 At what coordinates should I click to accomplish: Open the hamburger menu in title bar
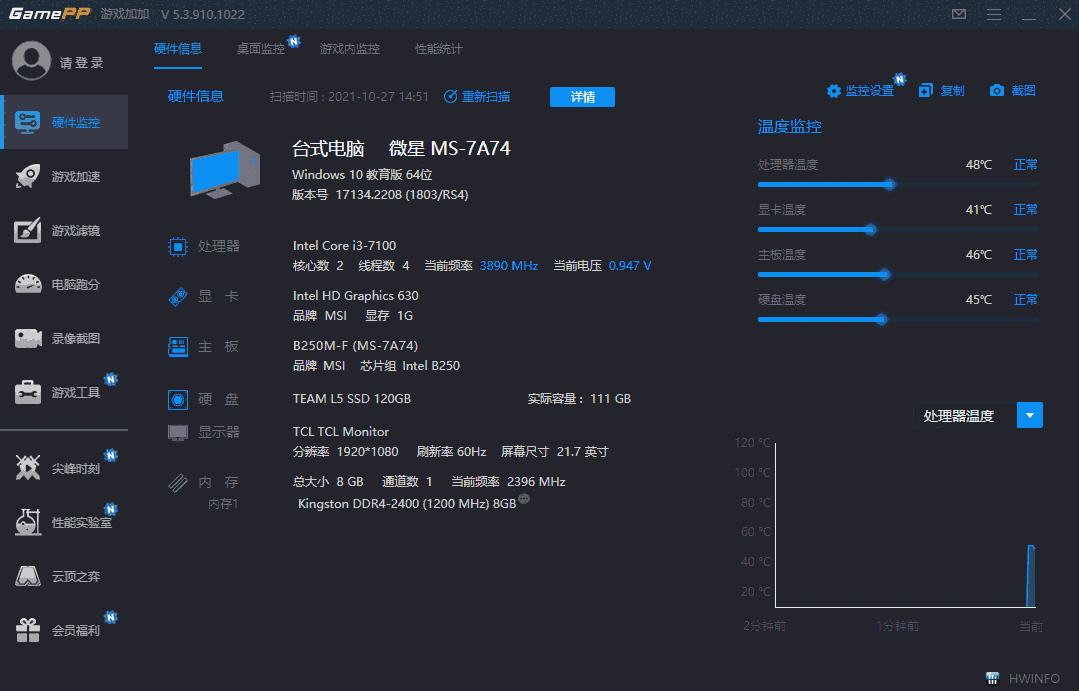click(996, 14)
